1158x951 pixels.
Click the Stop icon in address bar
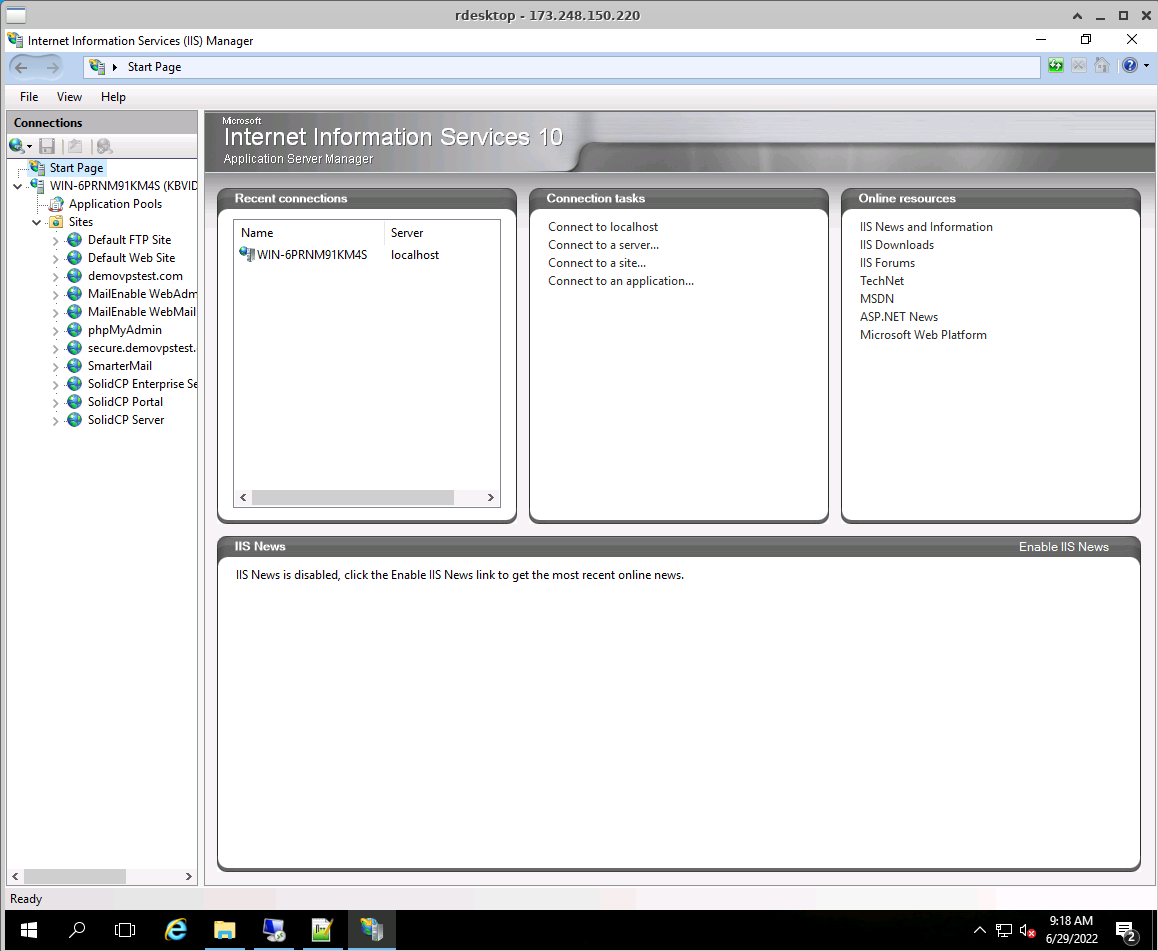(x=1078, y=66)
